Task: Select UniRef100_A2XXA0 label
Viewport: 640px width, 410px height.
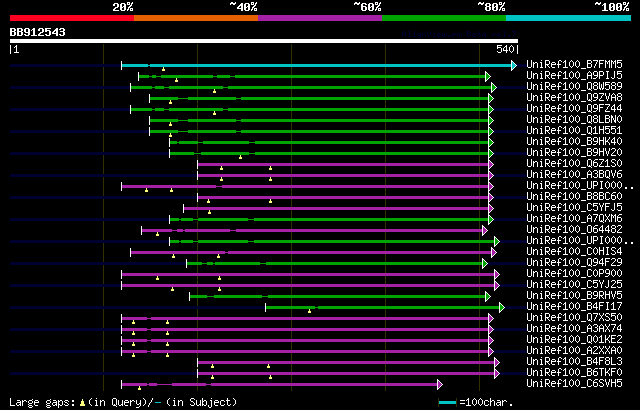Action: click(574, 351)
